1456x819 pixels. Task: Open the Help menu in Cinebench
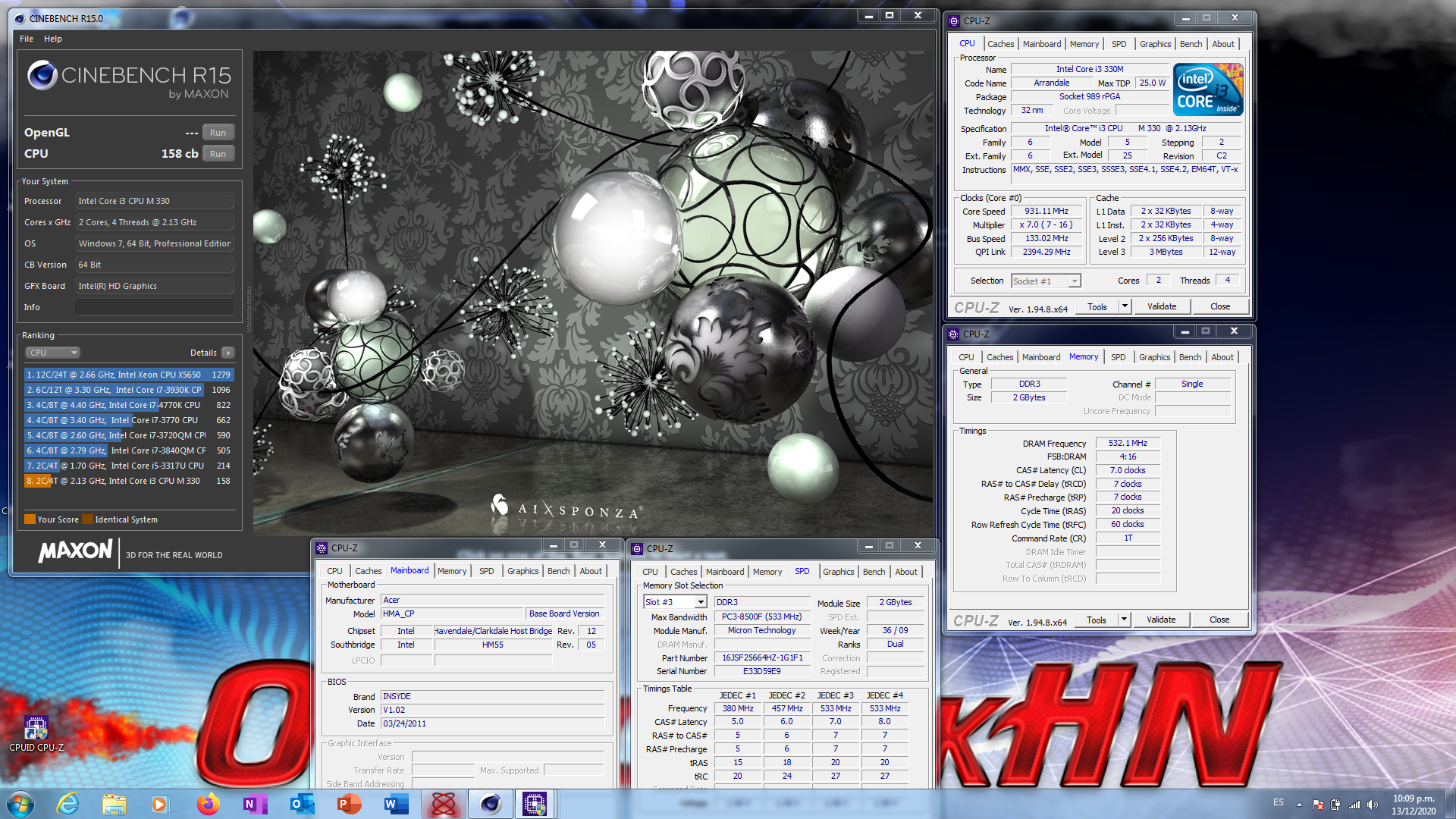(x=53, y=39)
